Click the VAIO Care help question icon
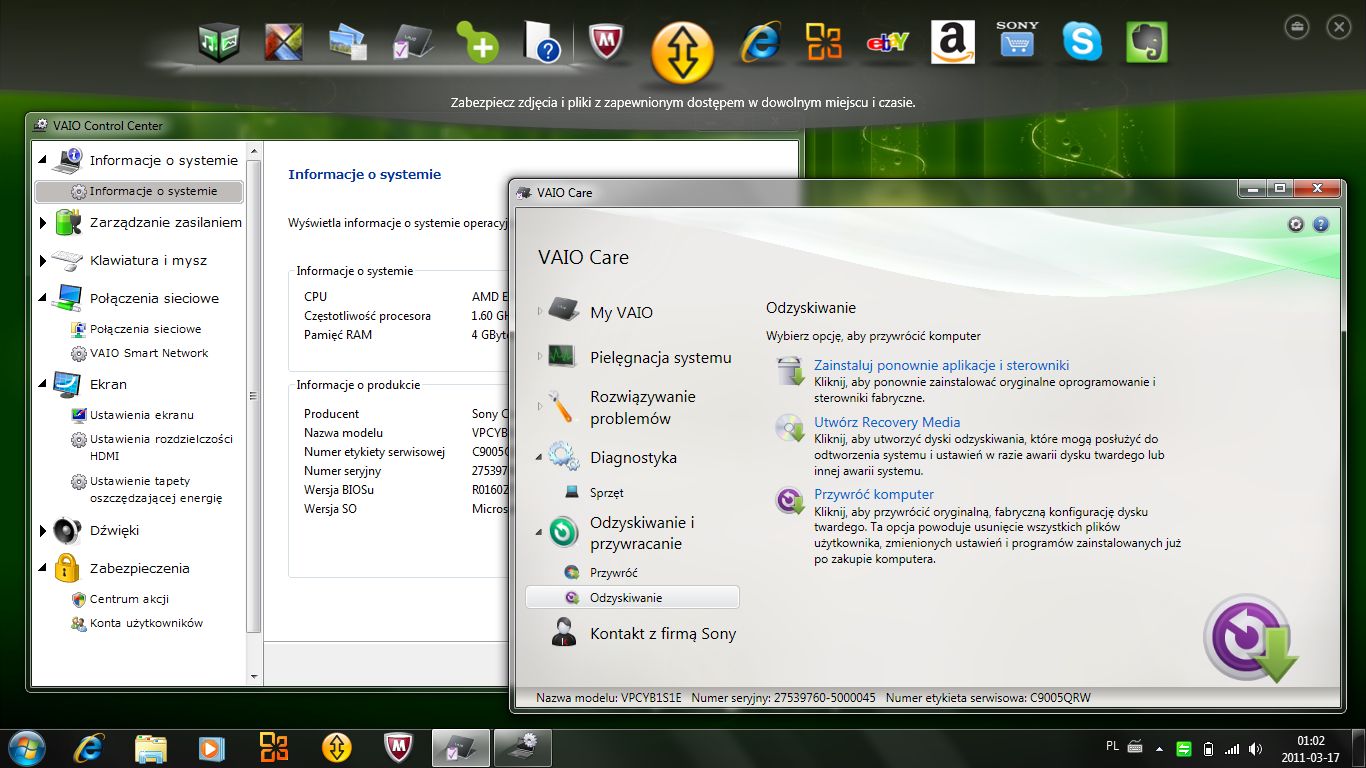Viewport: 1366px width, 768px height. click(1320, 225)
